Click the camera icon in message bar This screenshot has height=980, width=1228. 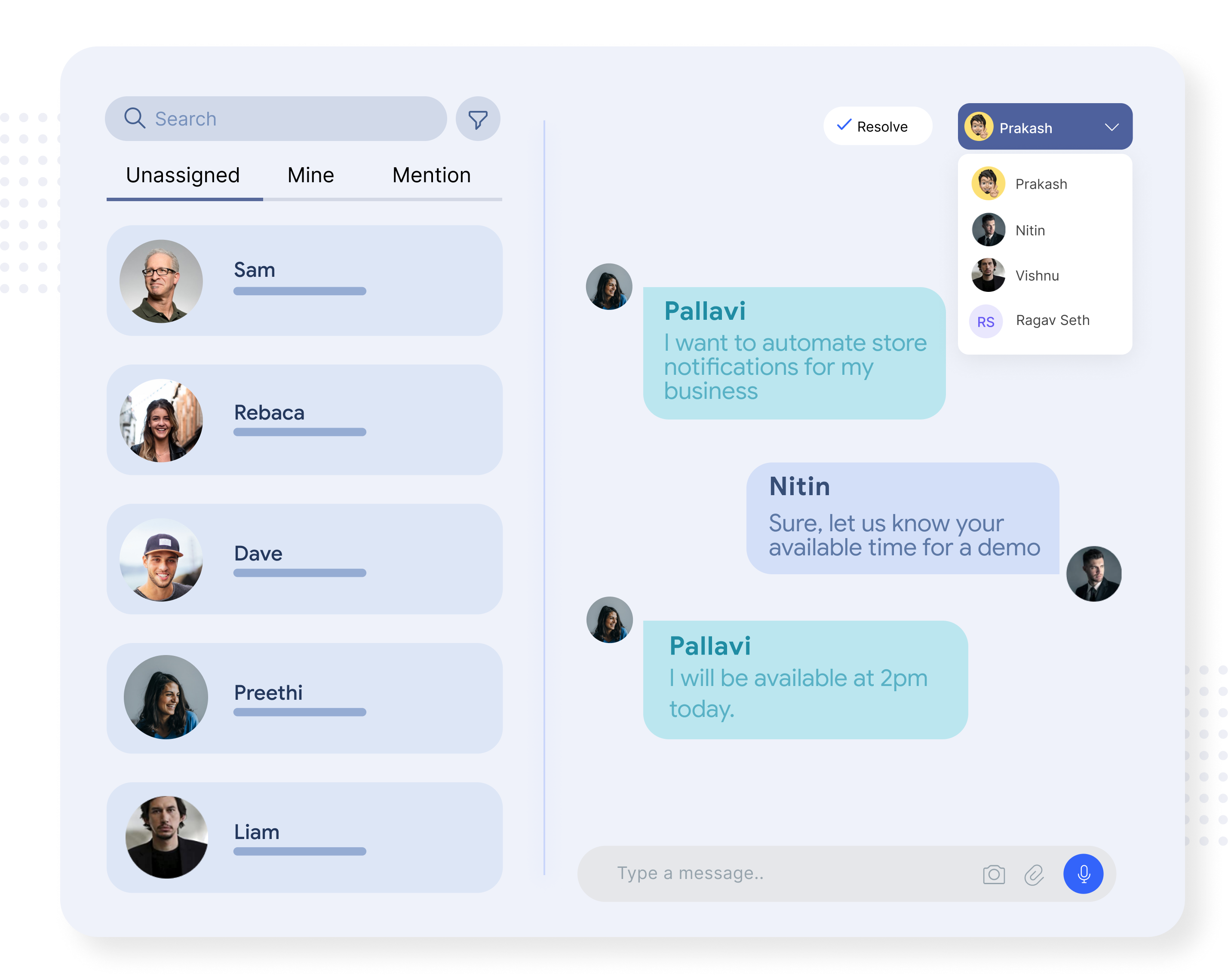(994, 874)
